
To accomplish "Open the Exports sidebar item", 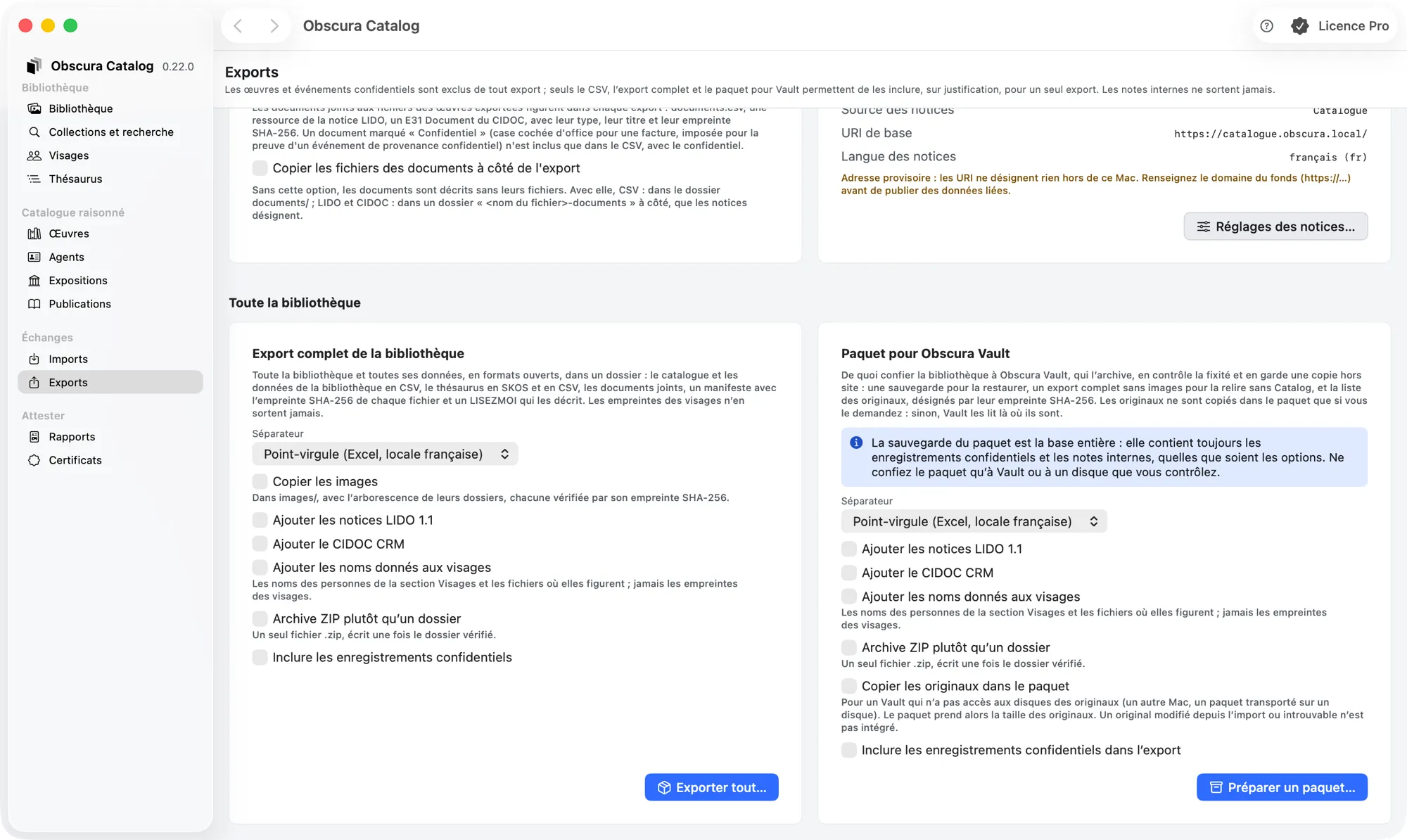I will click(x=110, y=382).
